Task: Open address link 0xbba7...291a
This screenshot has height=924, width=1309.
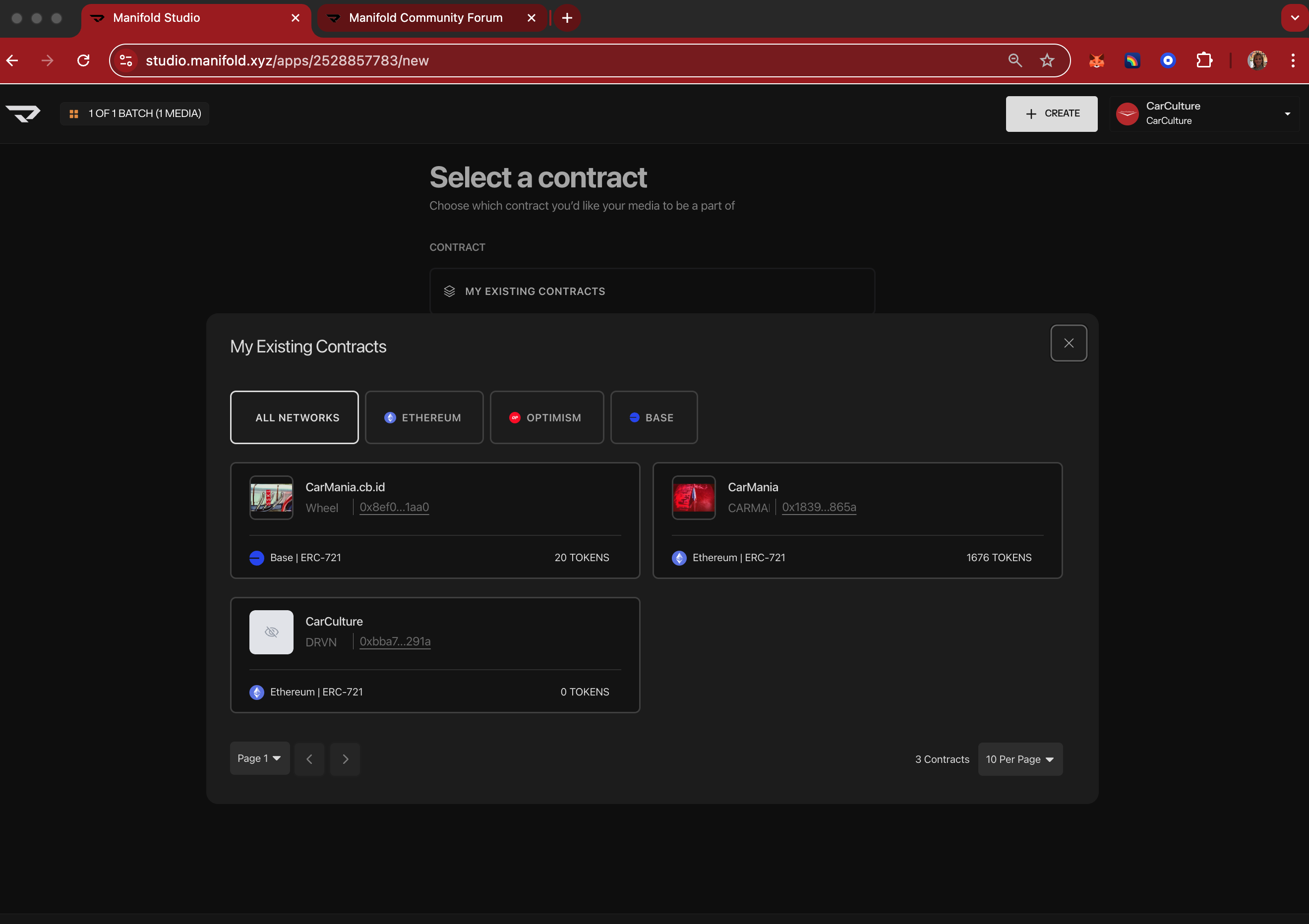Action: tap(395, 641)
